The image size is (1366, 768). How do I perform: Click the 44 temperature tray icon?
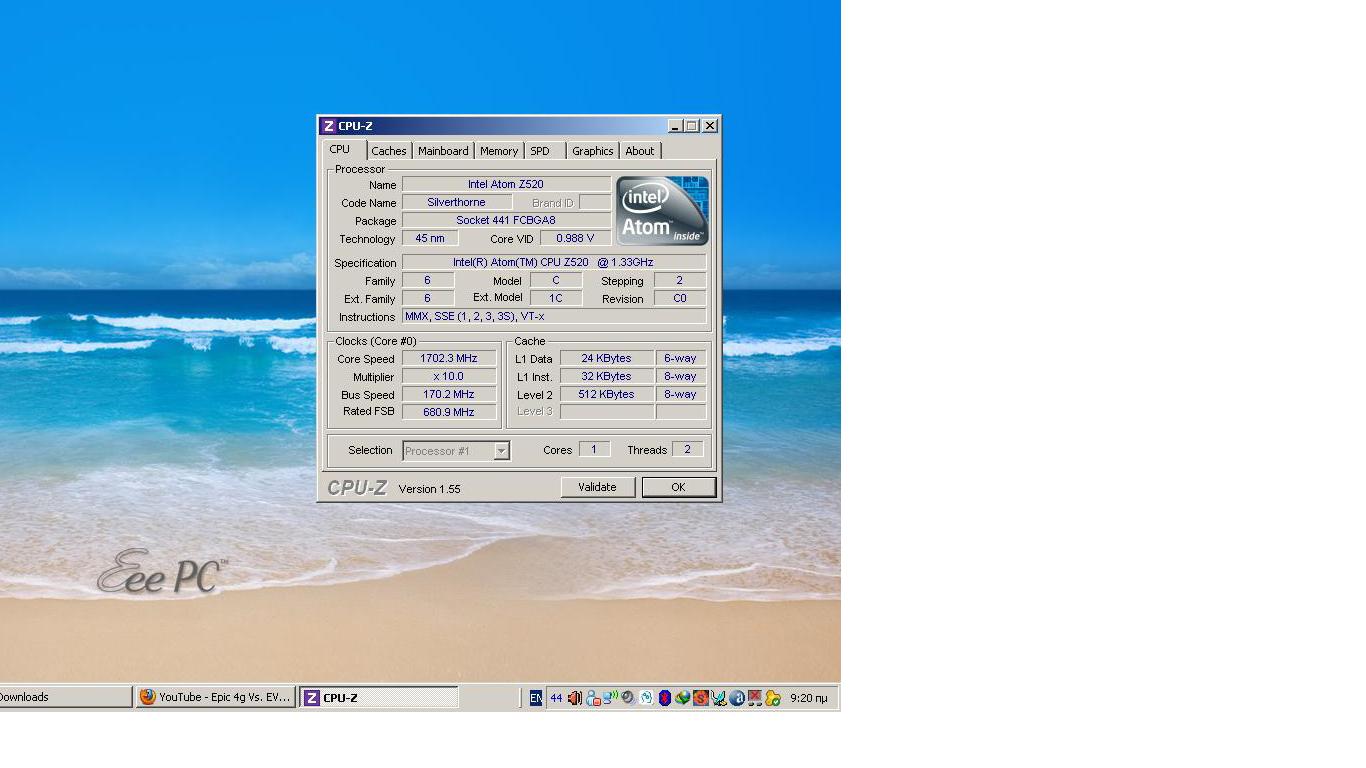[x=556, y=698]
